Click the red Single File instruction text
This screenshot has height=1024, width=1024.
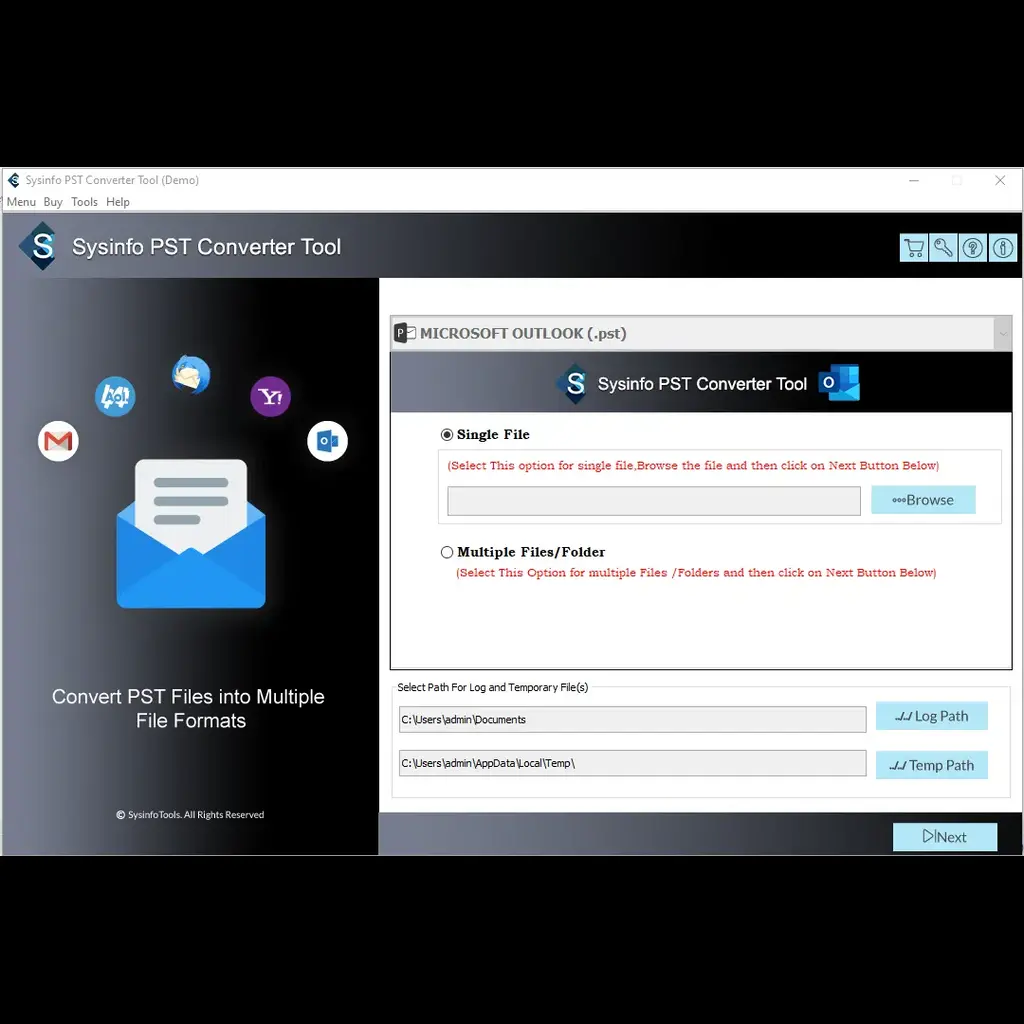click(693, 466)
